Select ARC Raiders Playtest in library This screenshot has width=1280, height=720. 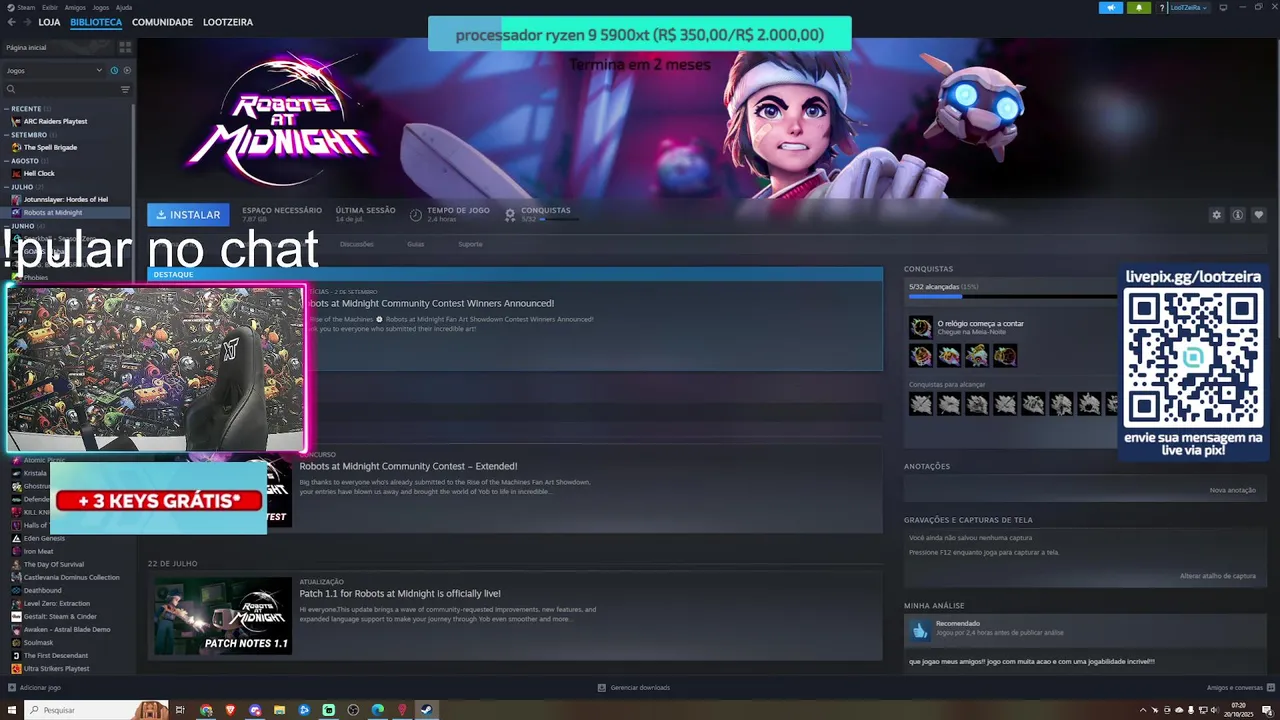tap(55, 121)
